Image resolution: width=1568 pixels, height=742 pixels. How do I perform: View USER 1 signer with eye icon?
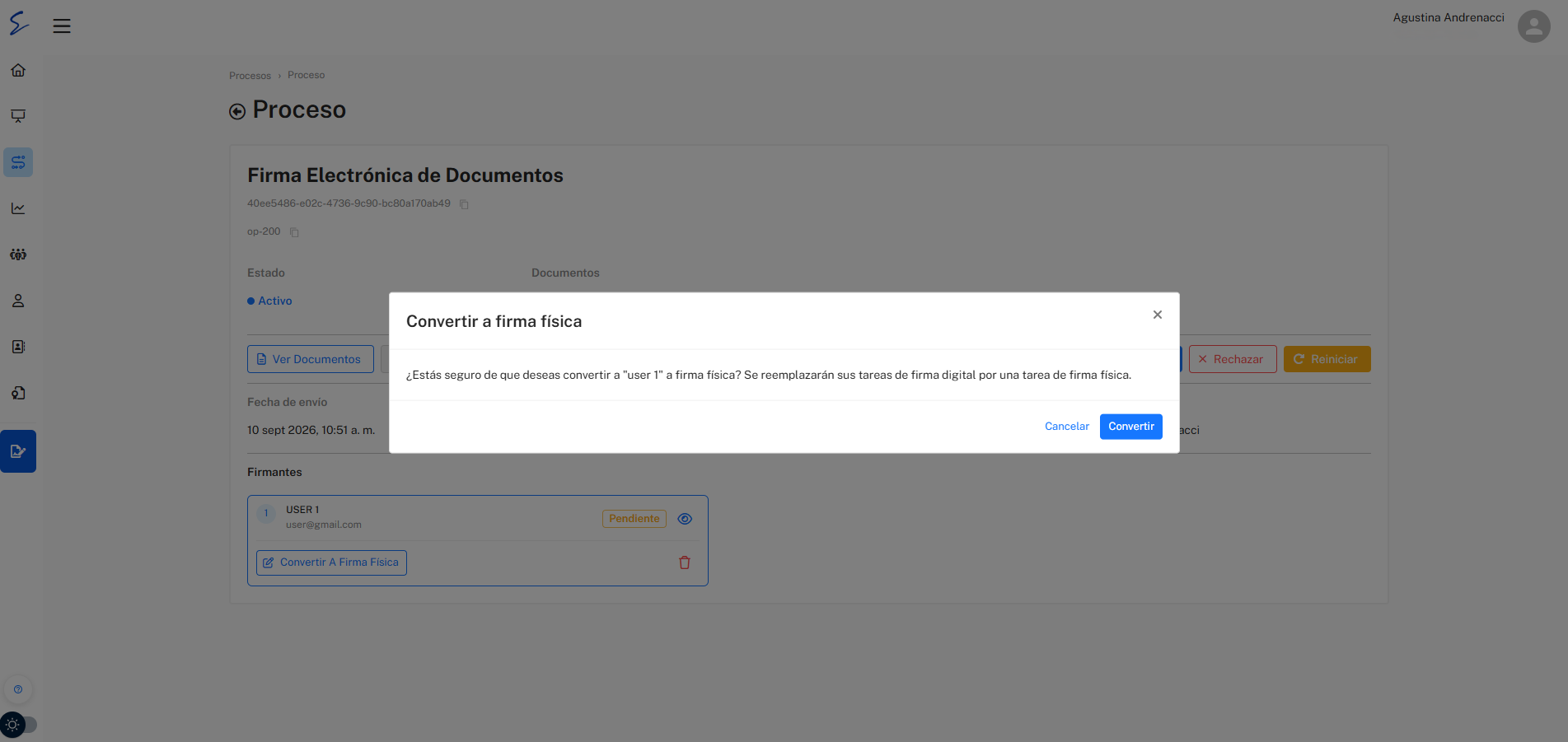685,519
